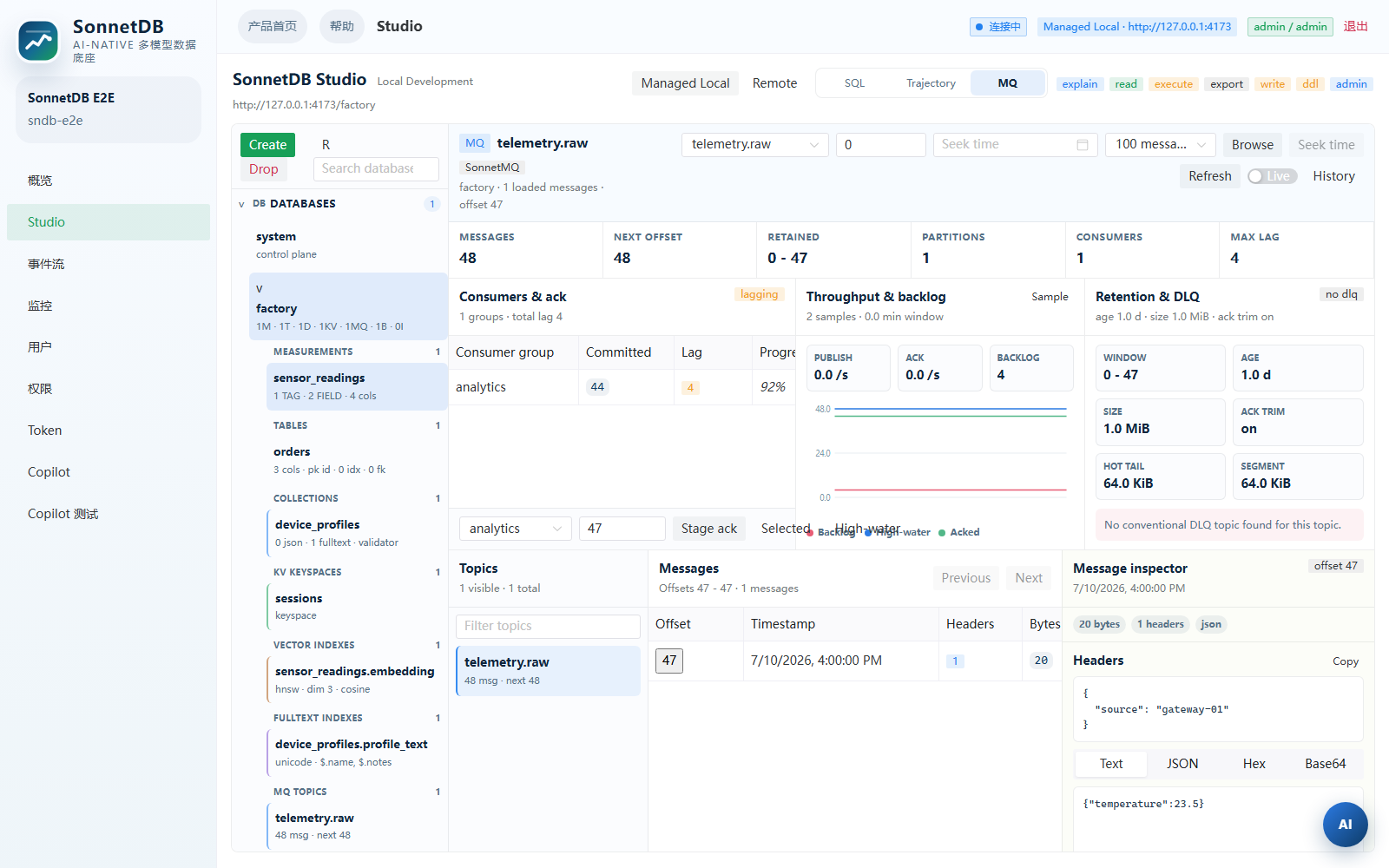The image size is (1389, 868).
Task: Open the analytics consumer group dropdown
Action: click(x=515, y=529)
